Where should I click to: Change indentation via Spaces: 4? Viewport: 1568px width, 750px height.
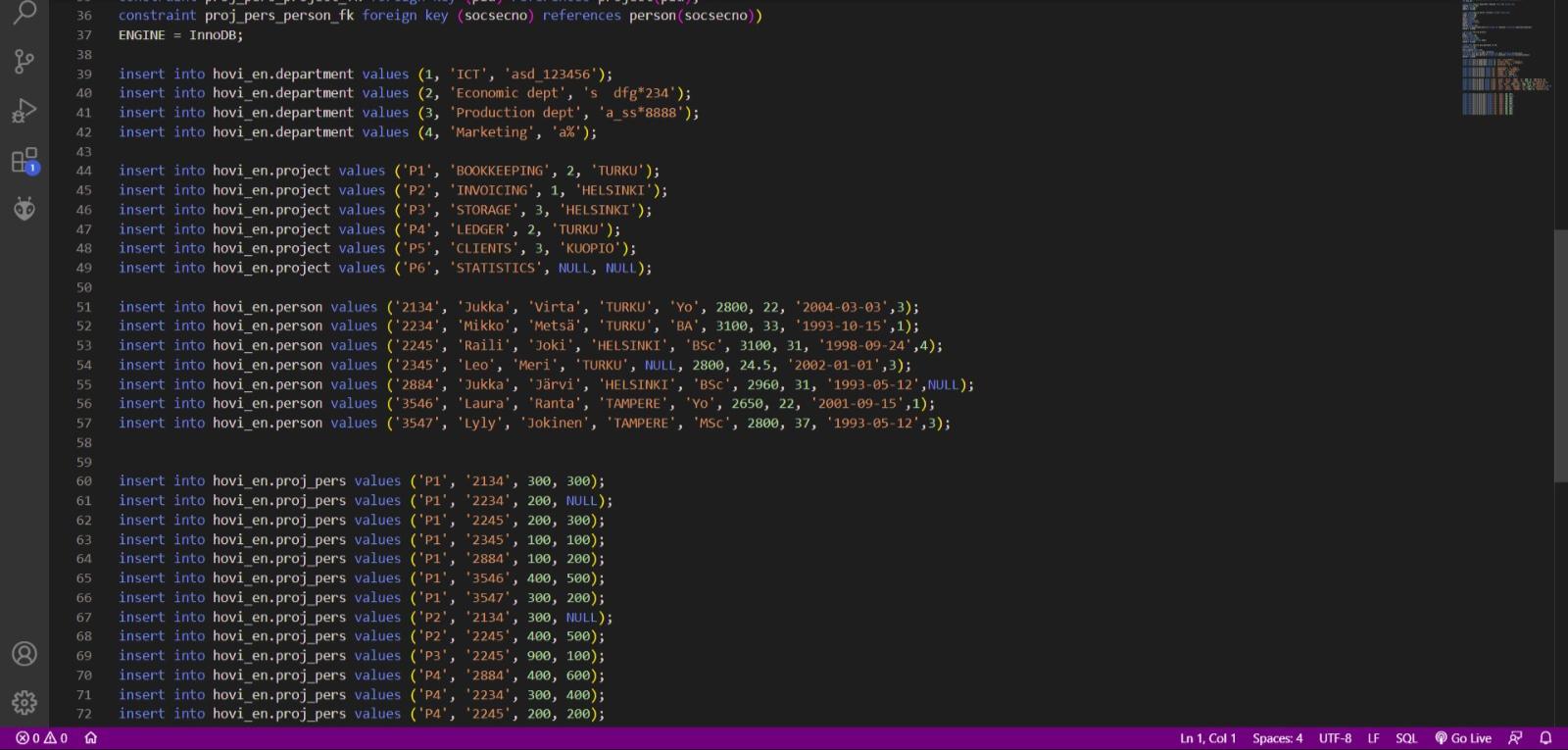pos(1277,738)
